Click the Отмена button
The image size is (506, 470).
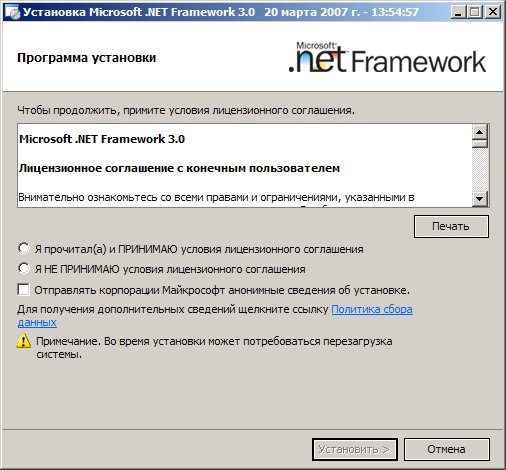447,449
